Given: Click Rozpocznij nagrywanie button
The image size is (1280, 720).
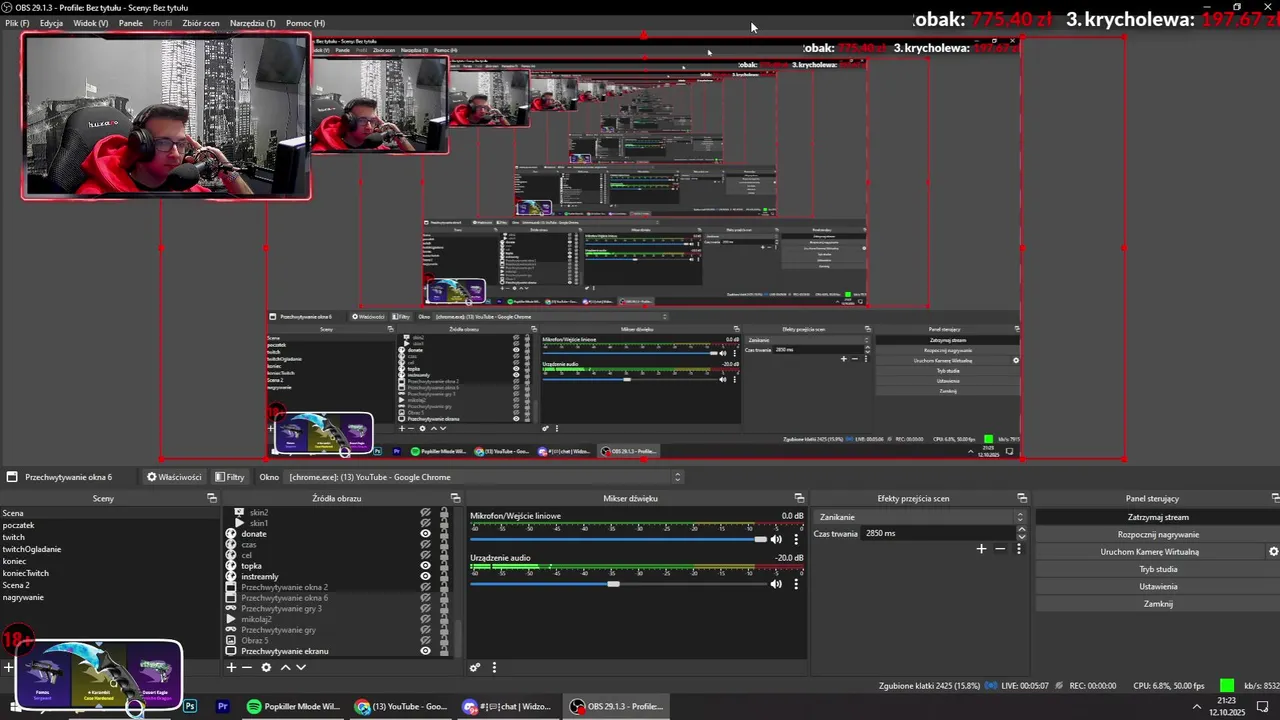Looking at the screenshot, I should click(1158, 534).
